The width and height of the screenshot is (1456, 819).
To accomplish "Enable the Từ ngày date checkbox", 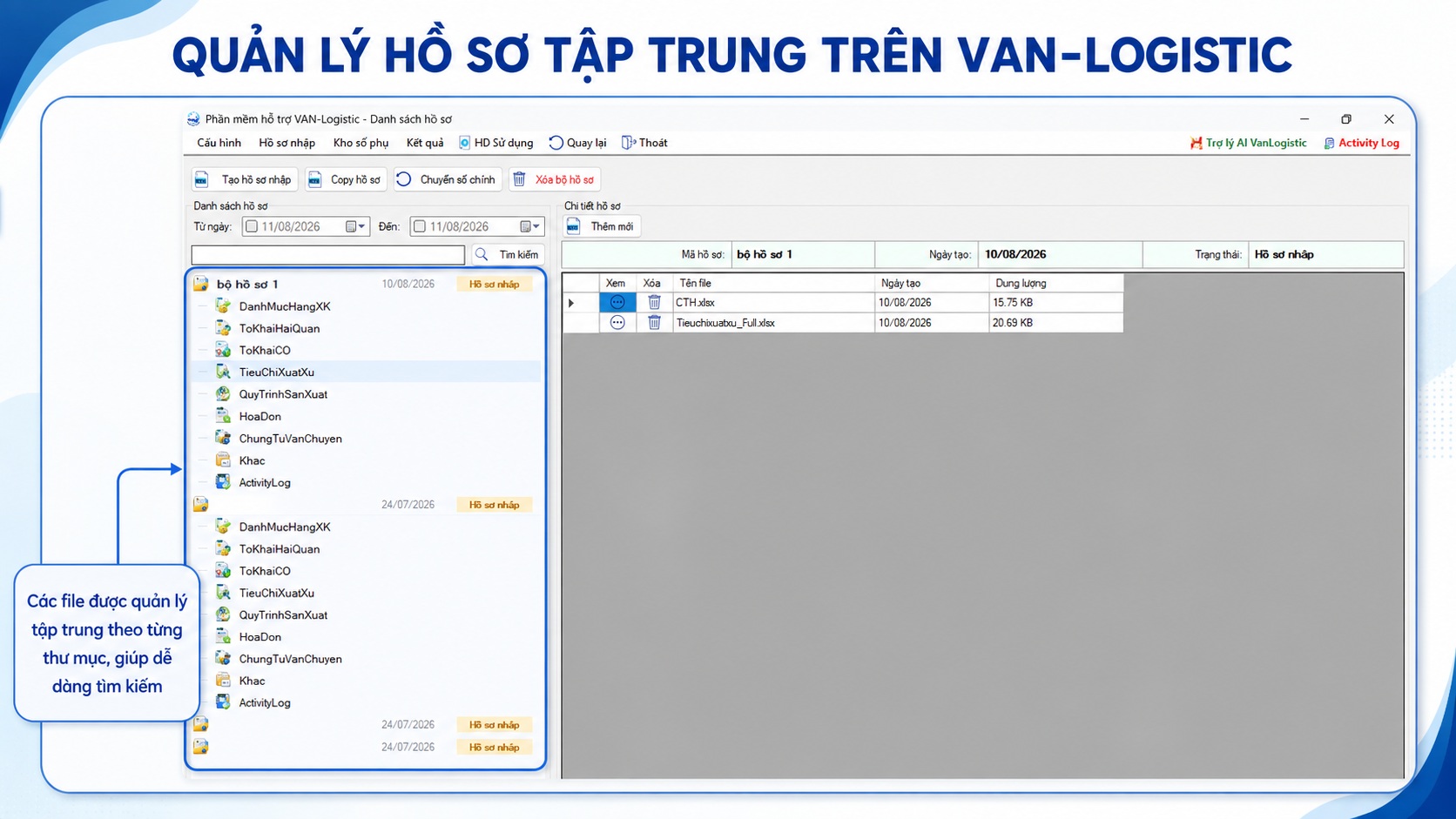I will pyautogui.click(x=252, y=226).
